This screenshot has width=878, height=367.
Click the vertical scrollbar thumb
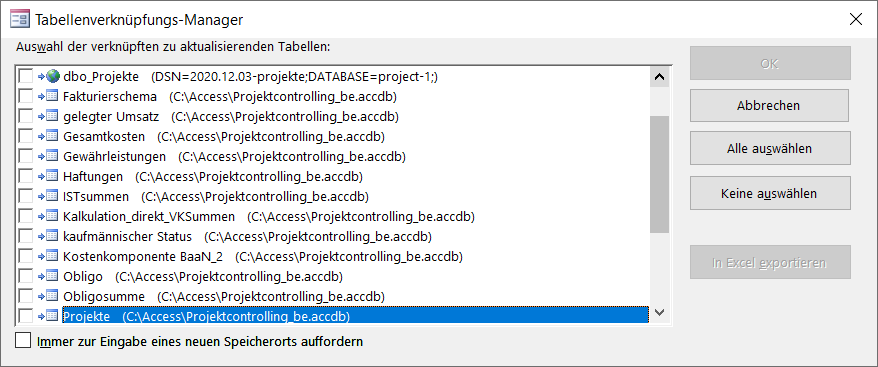click(x=660, y=174)
